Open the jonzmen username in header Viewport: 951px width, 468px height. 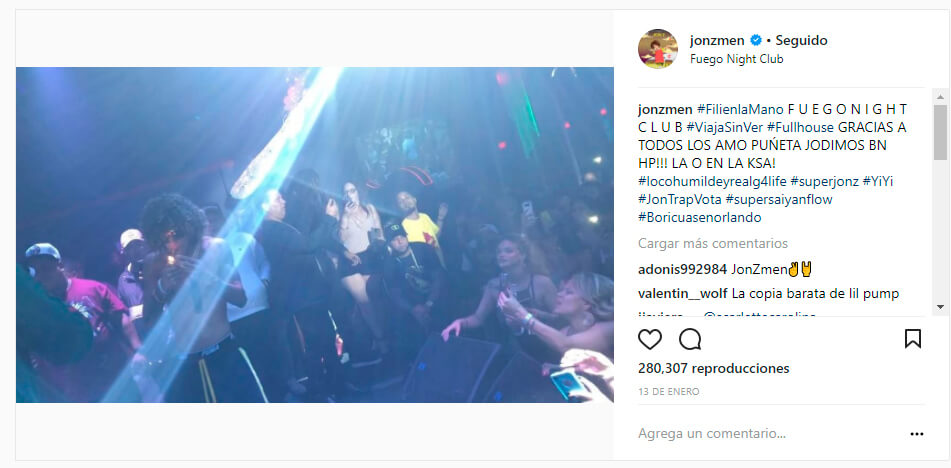tap(717, 41)
